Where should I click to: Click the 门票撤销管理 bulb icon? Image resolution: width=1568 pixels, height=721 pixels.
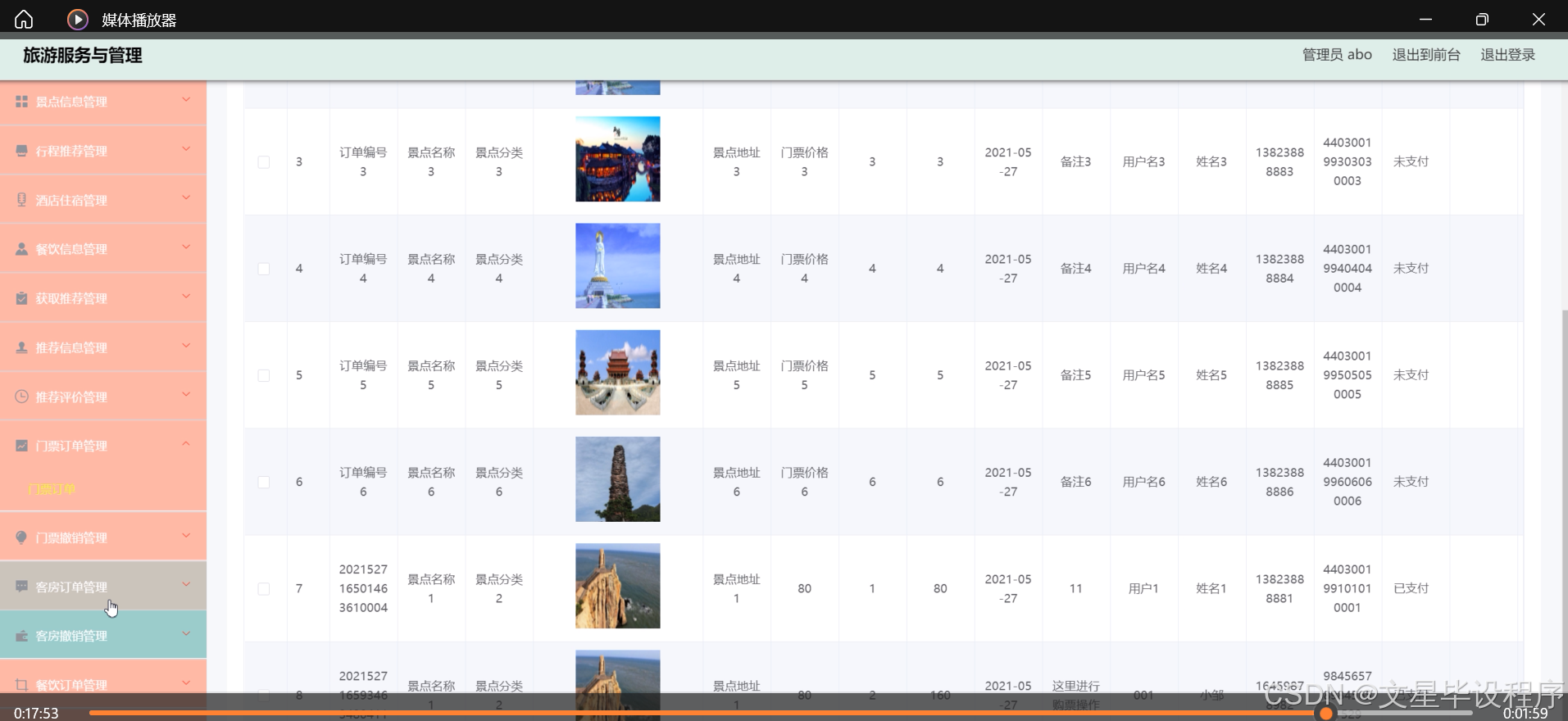22,537
